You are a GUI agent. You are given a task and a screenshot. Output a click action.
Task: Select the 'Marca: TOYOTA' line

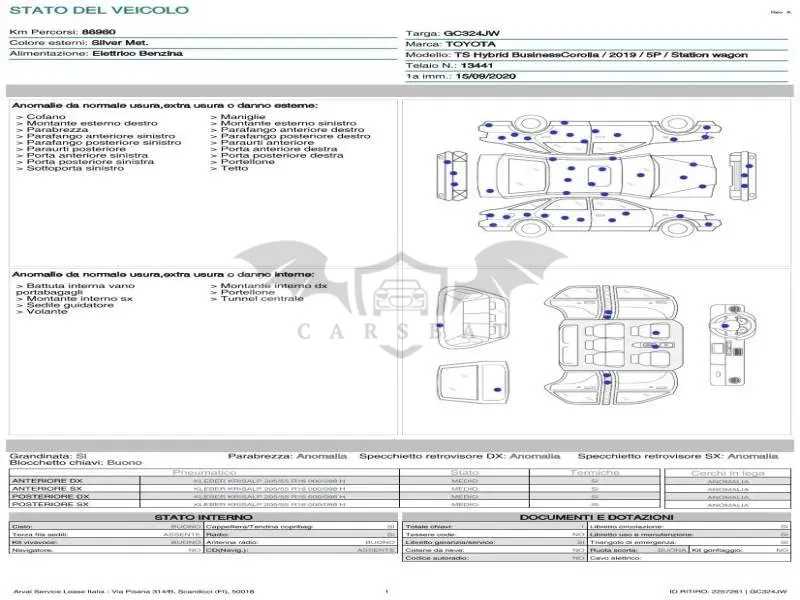click(450, 44)
